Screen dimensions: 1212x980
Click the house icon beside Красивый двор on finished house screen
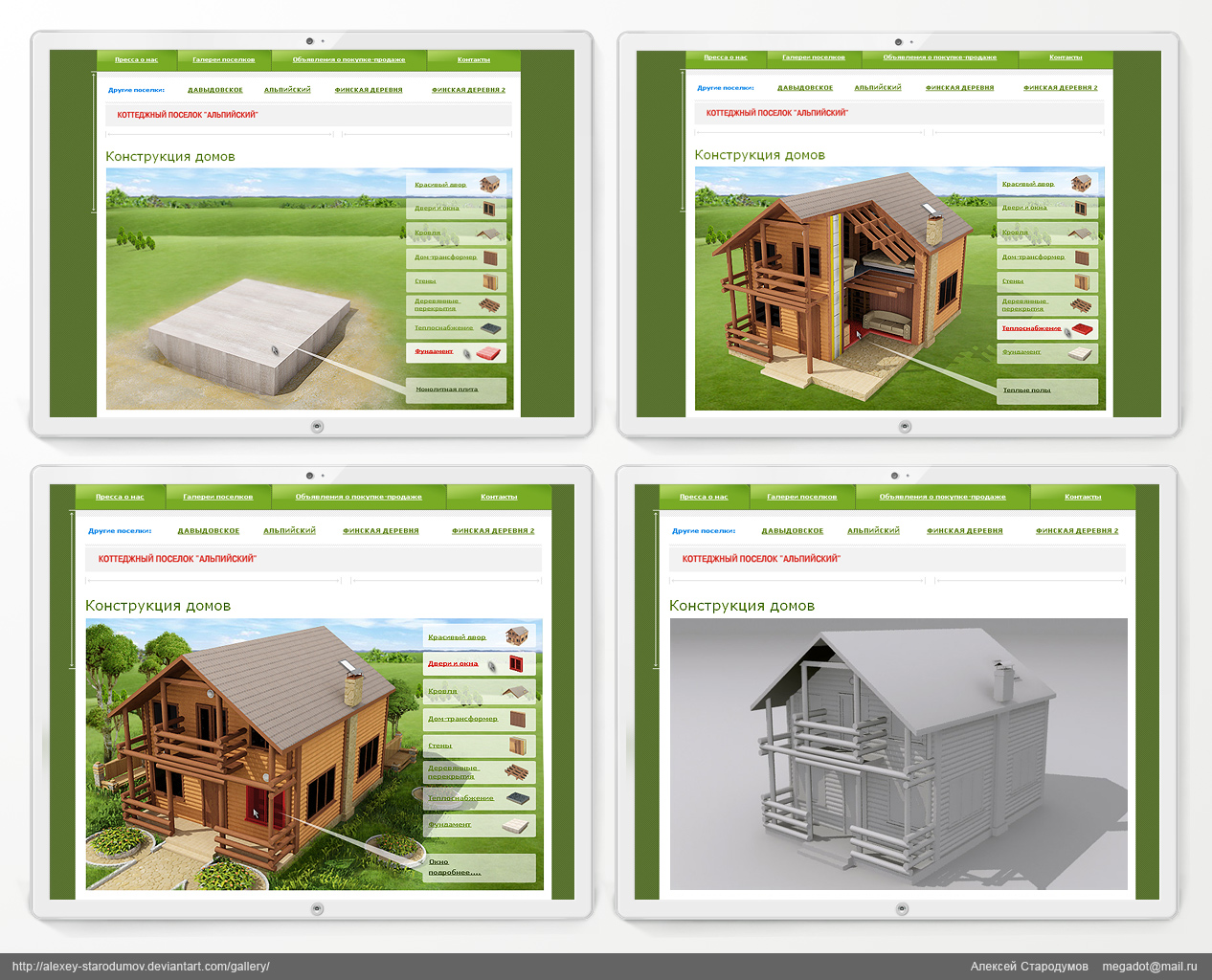(517, 635)
